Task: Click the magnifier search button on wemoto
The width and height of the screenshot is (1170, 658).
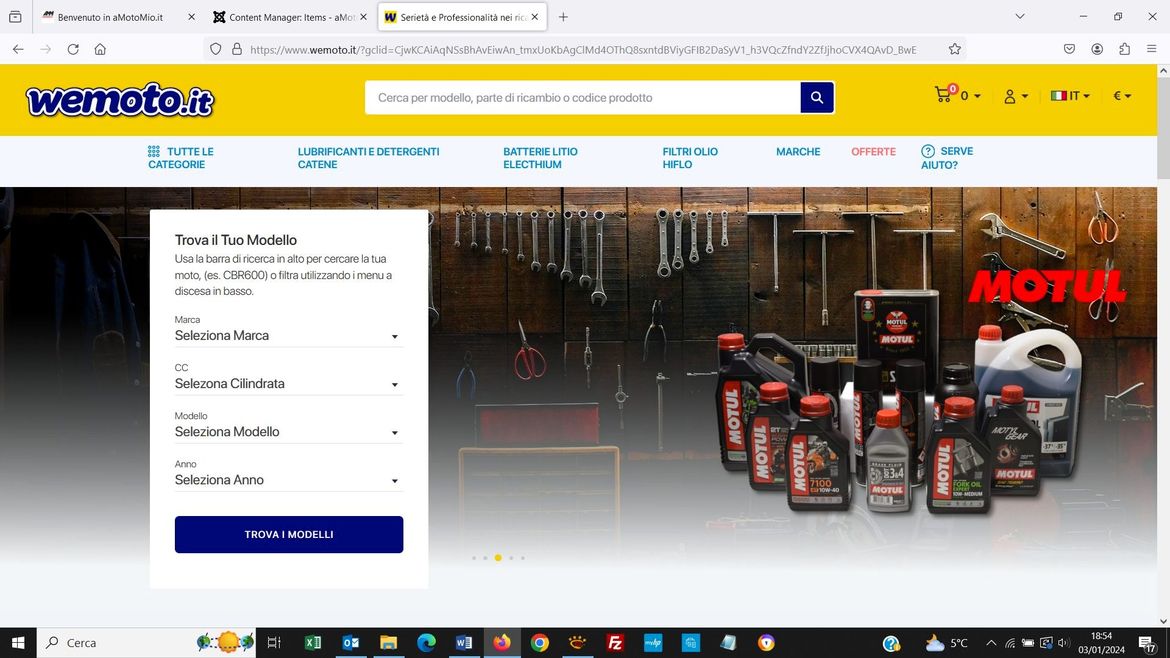Action: point(817,98)
